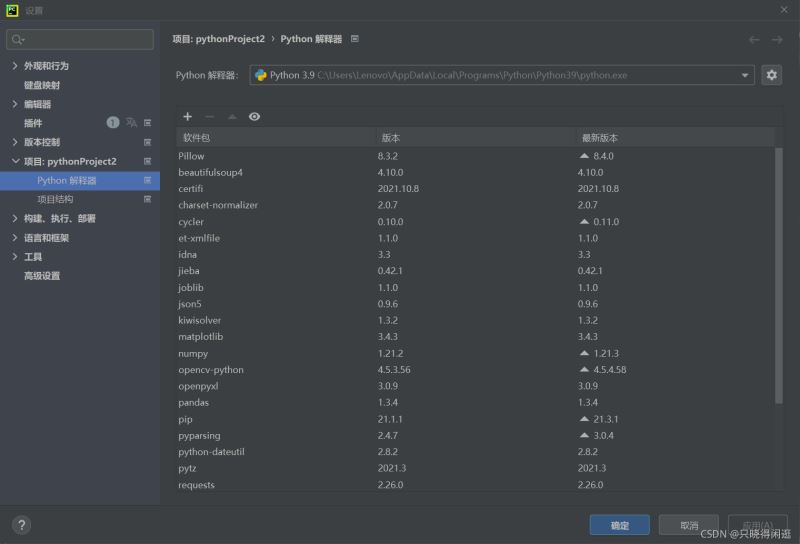Expand 编辑器 settings section

coord(15,104)
